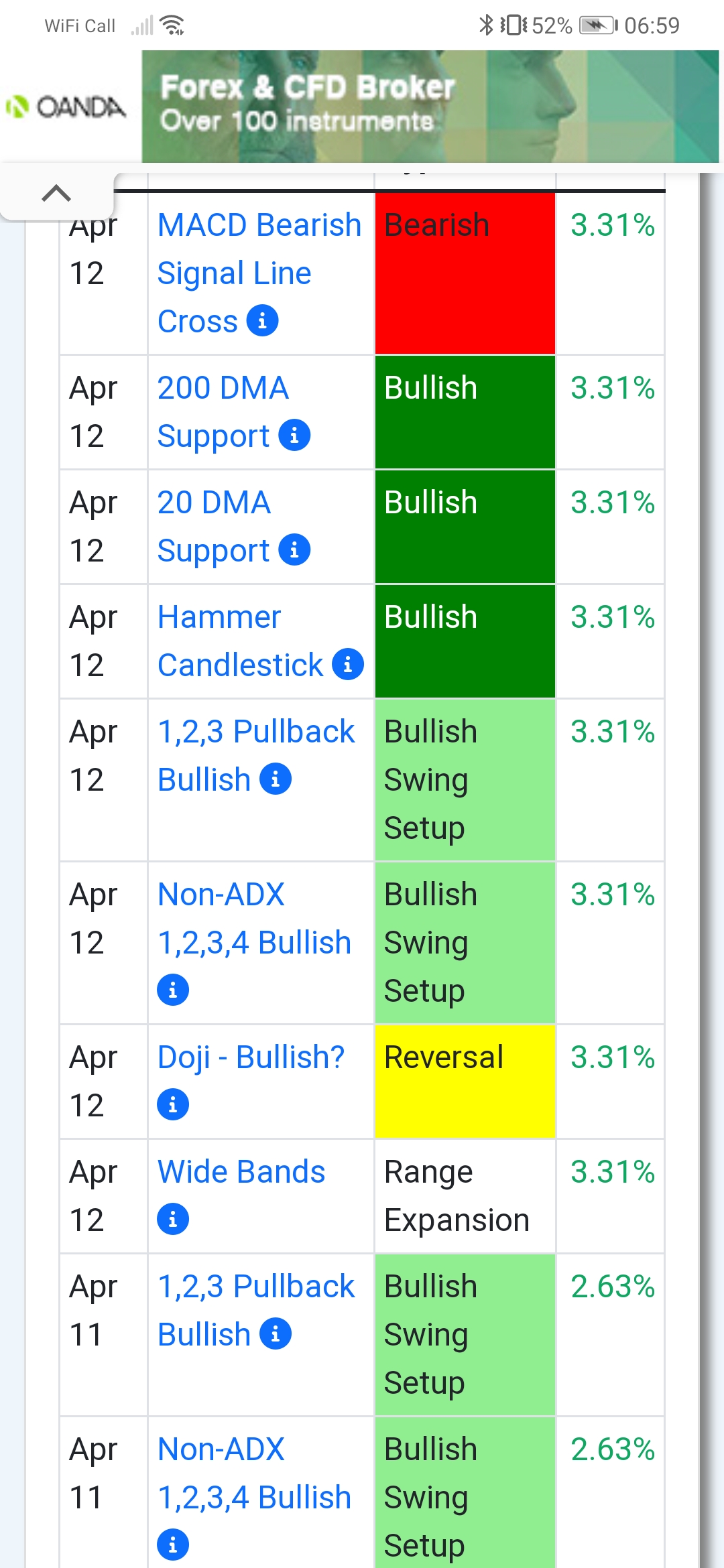The width and height of the screenshot is (724, 1568).
Task: Collapse panel with the up chevron tab
Action: 56,194
